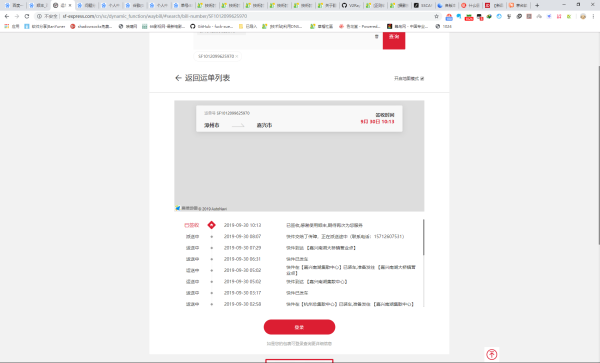Select the tracking entry at 02:58
This screenshot has height=363, width=600.
click(x=299, y=304)
